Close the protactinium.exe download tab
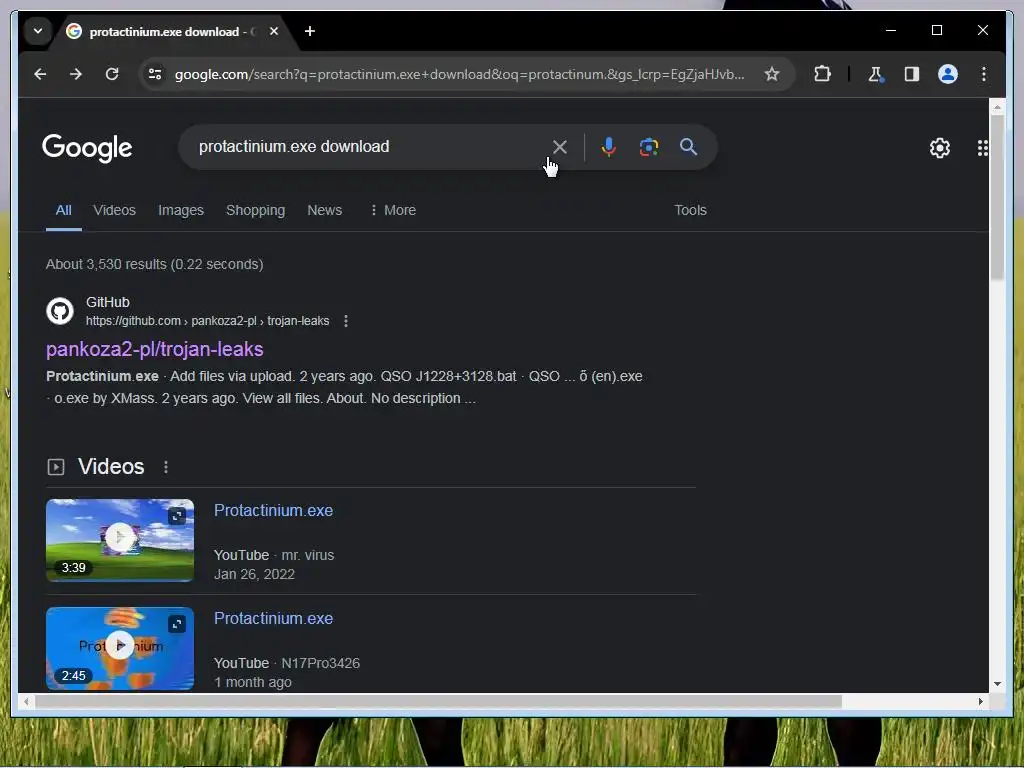 click(x=274, y=31)
